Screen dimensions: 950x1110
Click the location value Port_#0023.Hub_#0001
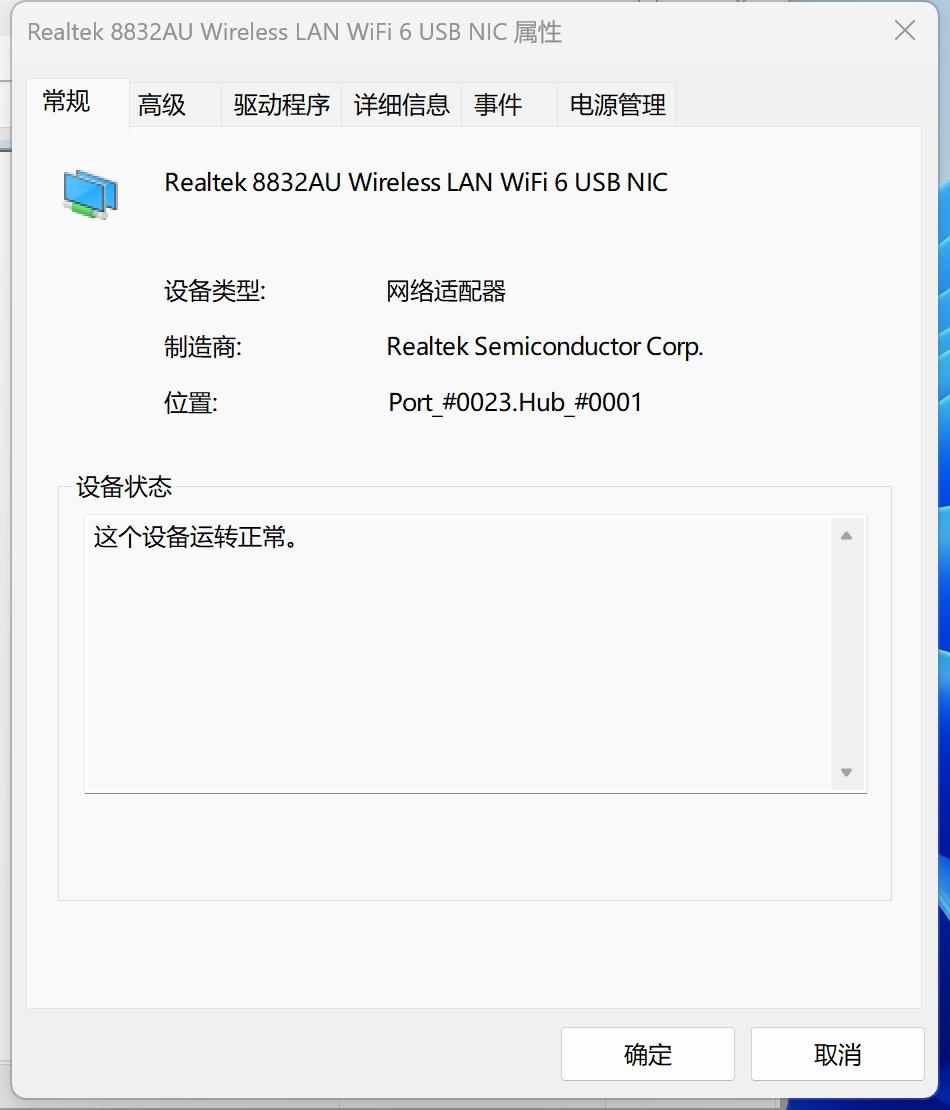pos(515,402)
